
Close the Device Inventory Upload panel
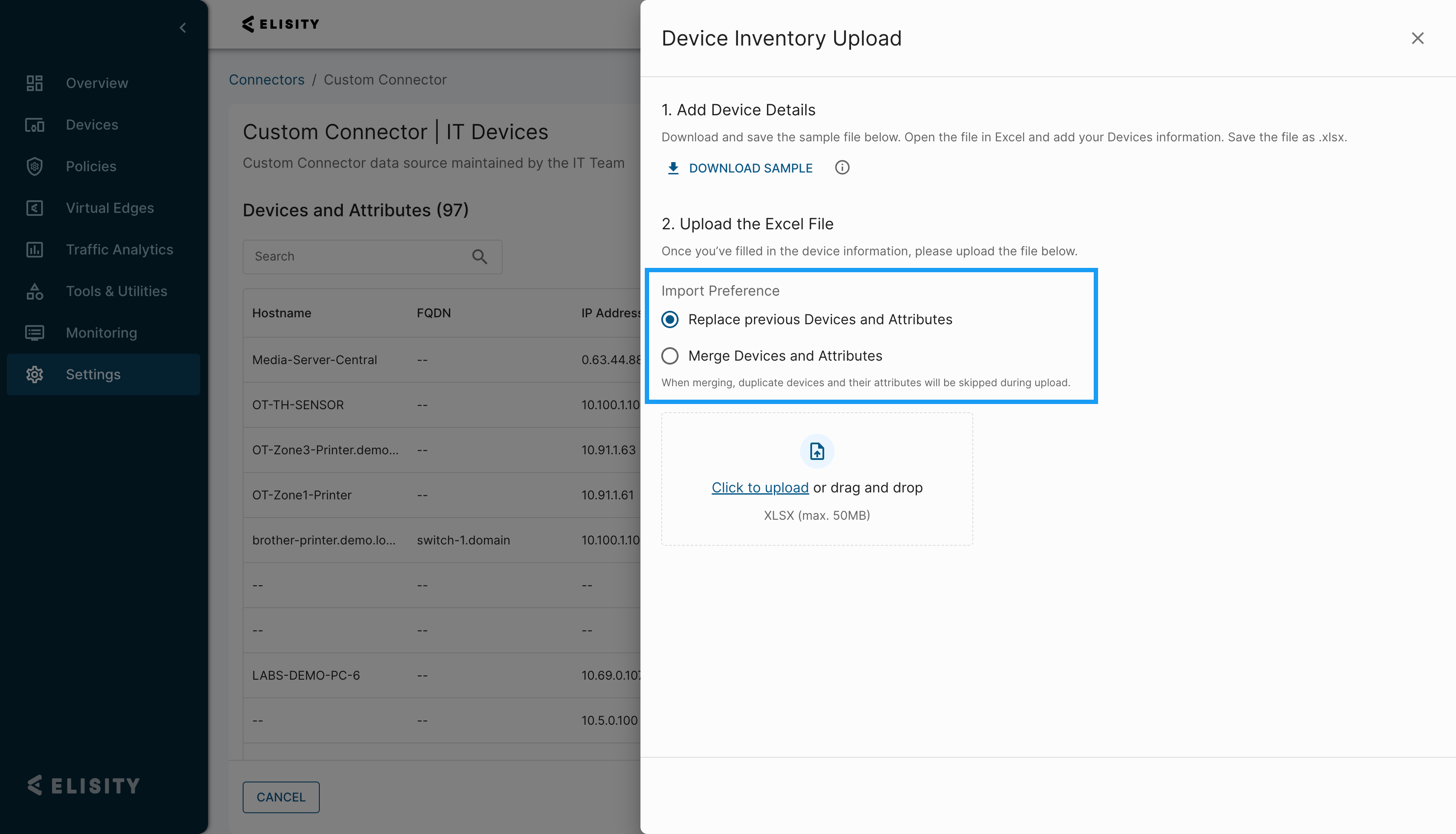[1417, 39]
